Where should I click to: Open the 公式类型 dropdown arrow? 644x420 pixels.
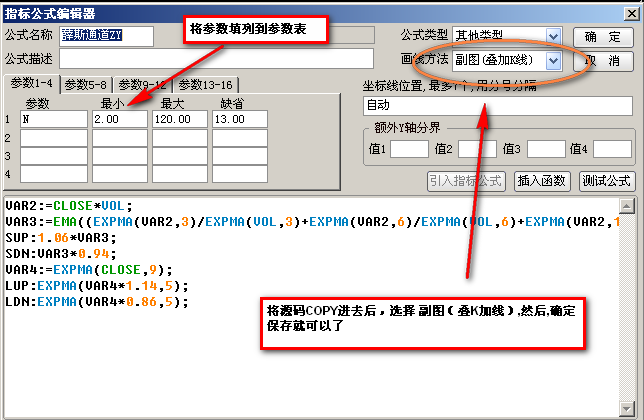point(553,36)
